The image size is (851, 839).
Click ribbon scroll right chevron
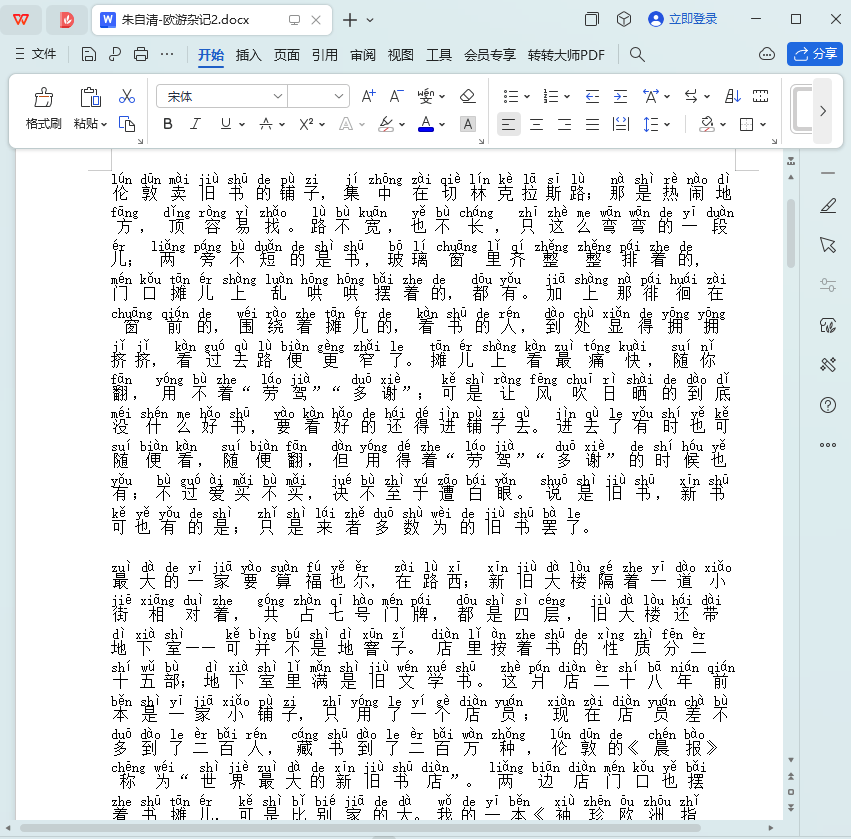click(x=823, y=111)
